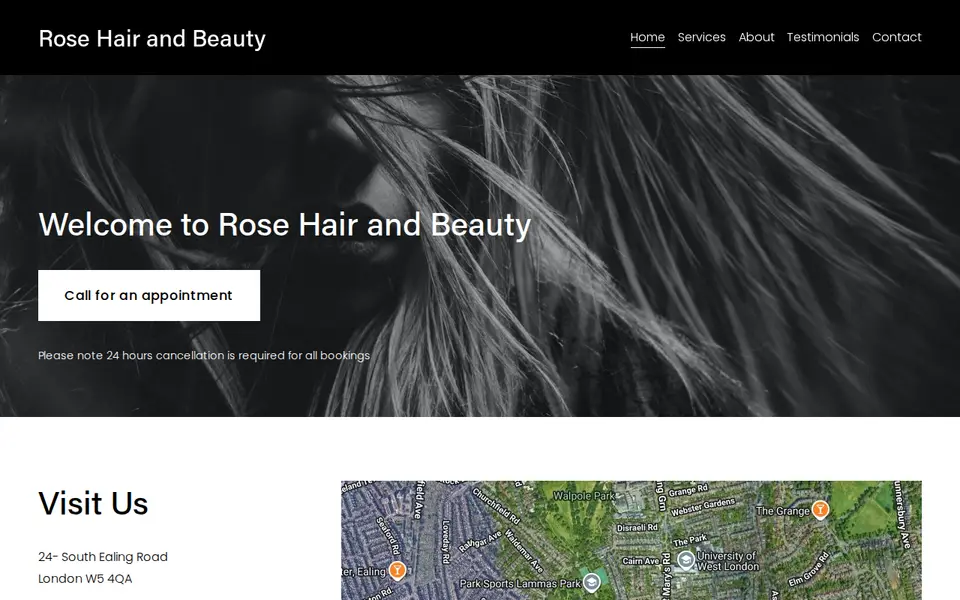Click the Visit Us heading

coord(93,503)
